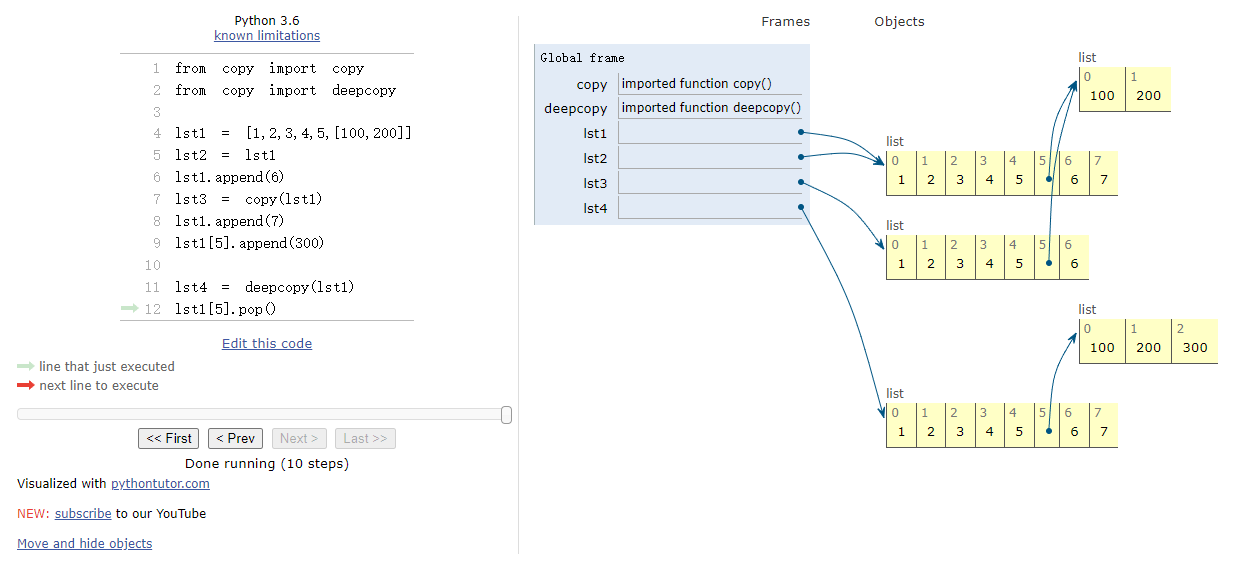
Task: Click the green 'line that just executed' legend arrow
Action: pyautogui.click(x=26, y=367)
